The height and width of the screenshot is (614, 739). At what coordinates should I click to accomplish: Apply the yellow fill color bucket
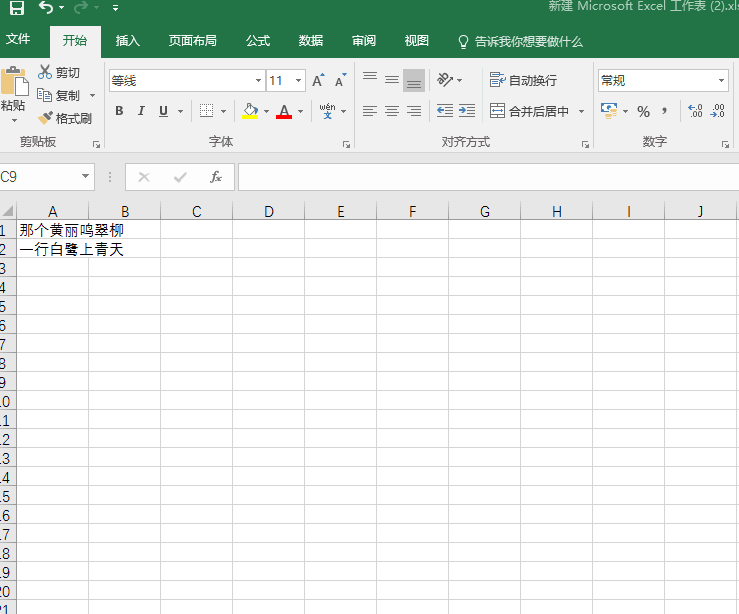250,111
